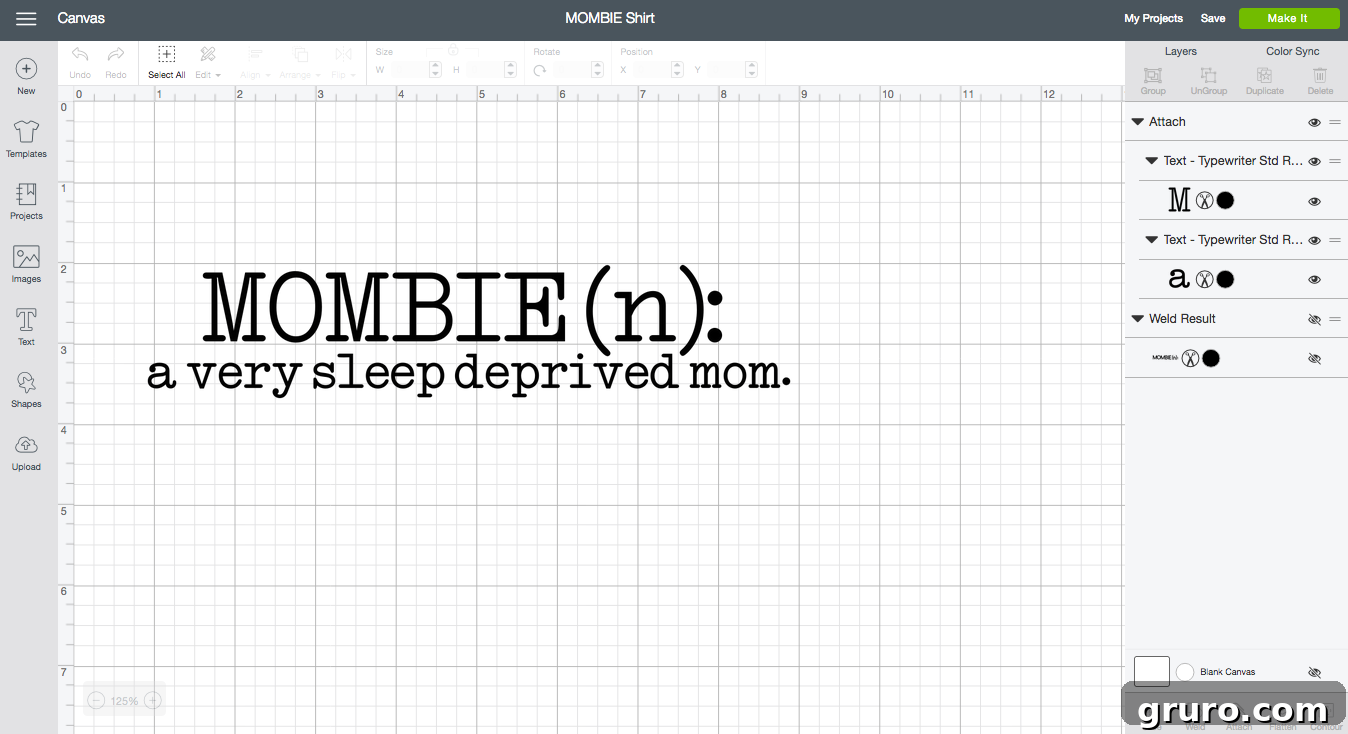Click the Width size stepper
This screenshot has width=1348, height=734.
coord(435,70)
